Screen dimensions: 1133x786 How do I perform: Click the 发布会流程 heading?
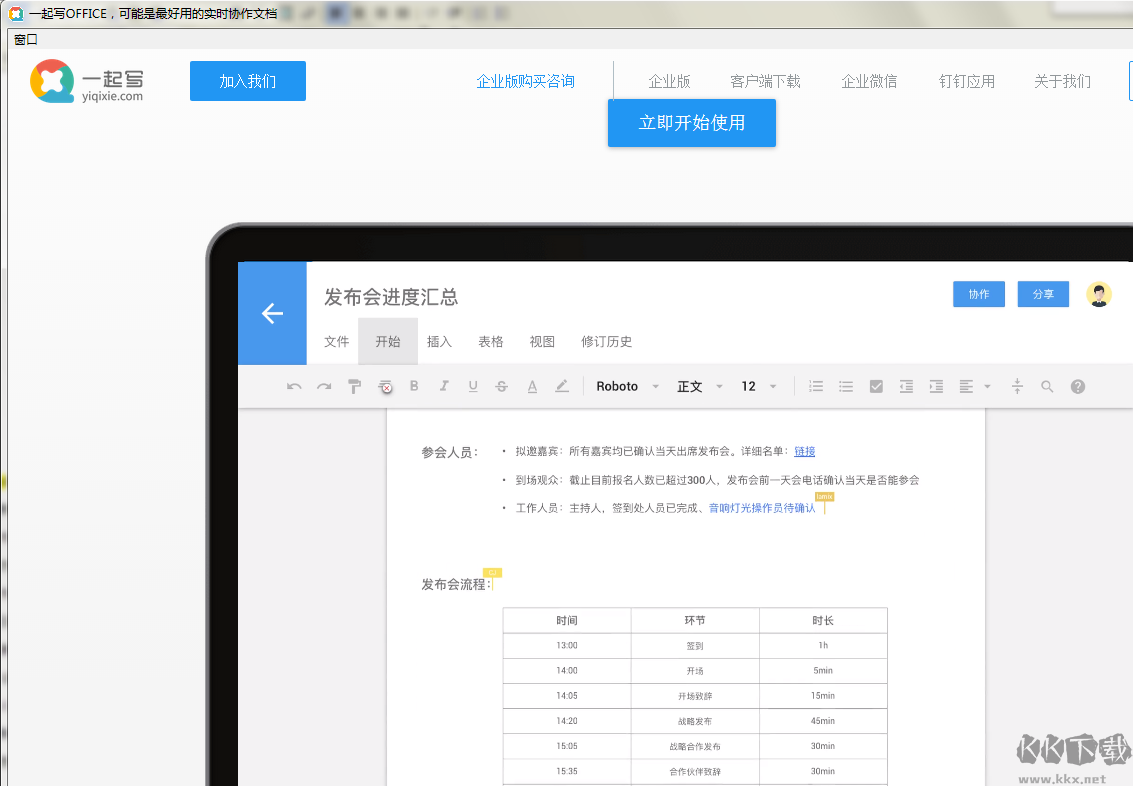[x=455, y=584]
